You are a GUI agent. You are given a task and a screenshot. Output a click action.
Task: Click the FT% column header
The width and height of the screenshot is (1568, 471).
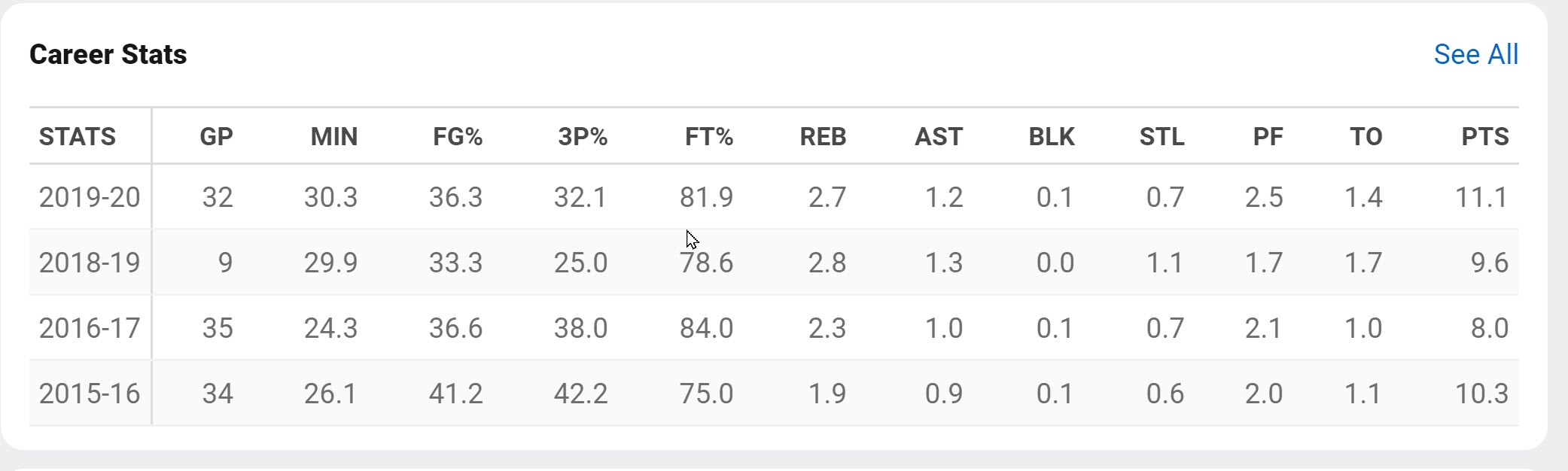click(709, 136)
